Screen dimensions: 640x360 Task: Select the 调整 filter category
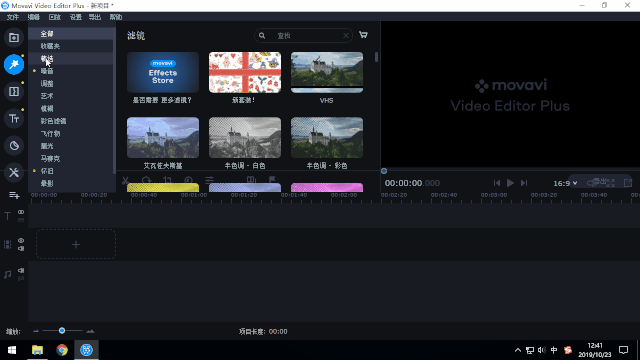71,84
